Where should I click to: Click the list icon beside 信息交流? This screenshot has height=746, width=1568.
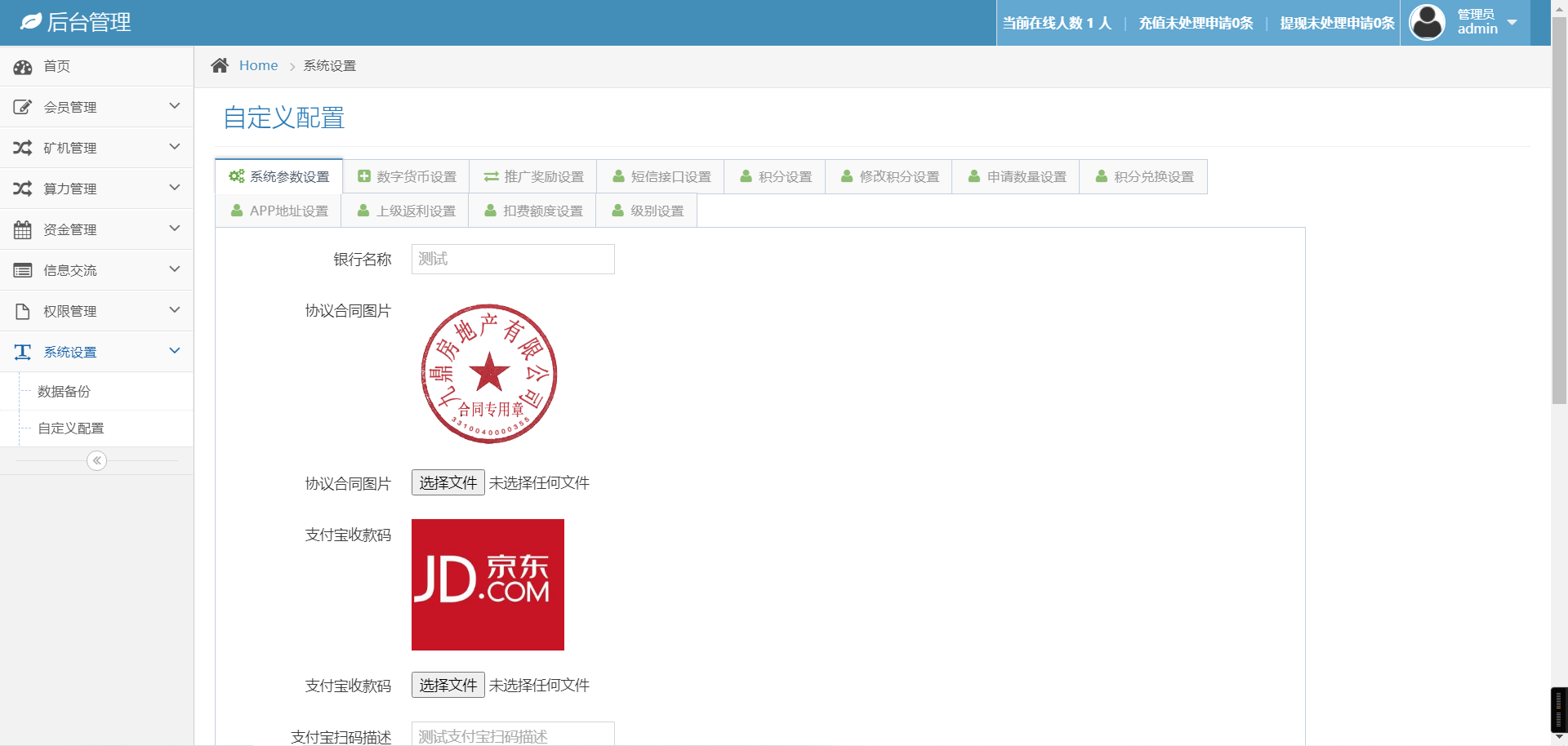click(23, 271)
